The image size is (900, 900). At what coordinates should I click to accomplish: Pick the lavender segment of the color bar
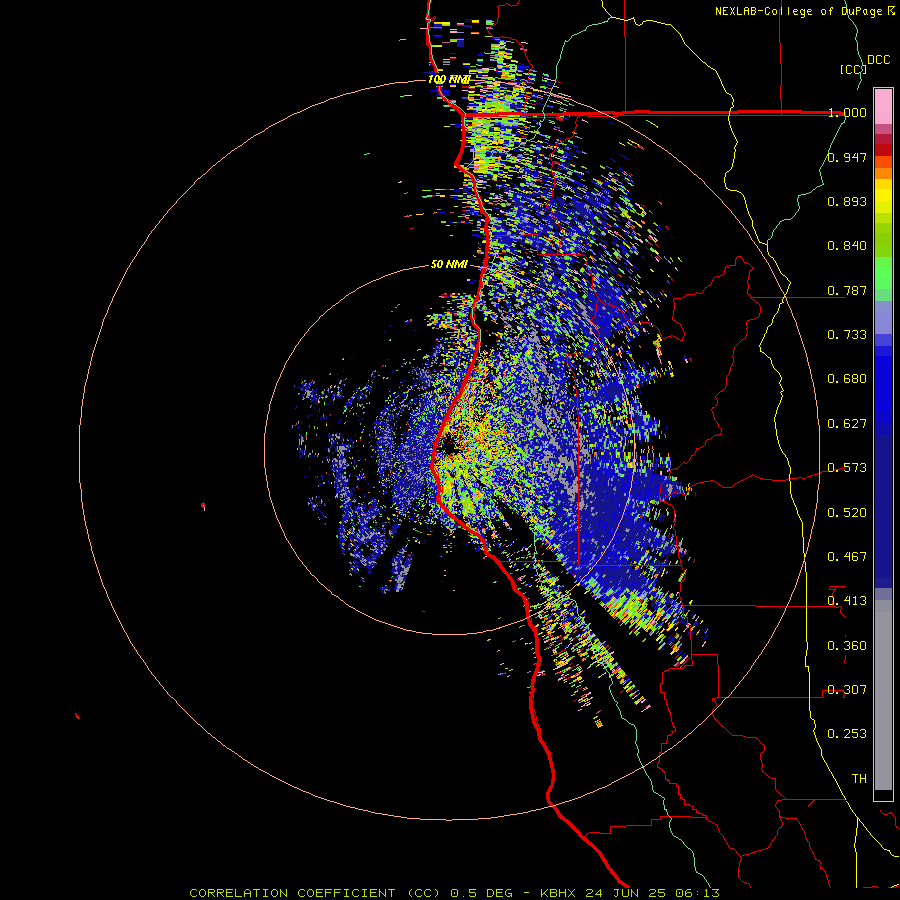click(883, 319)
